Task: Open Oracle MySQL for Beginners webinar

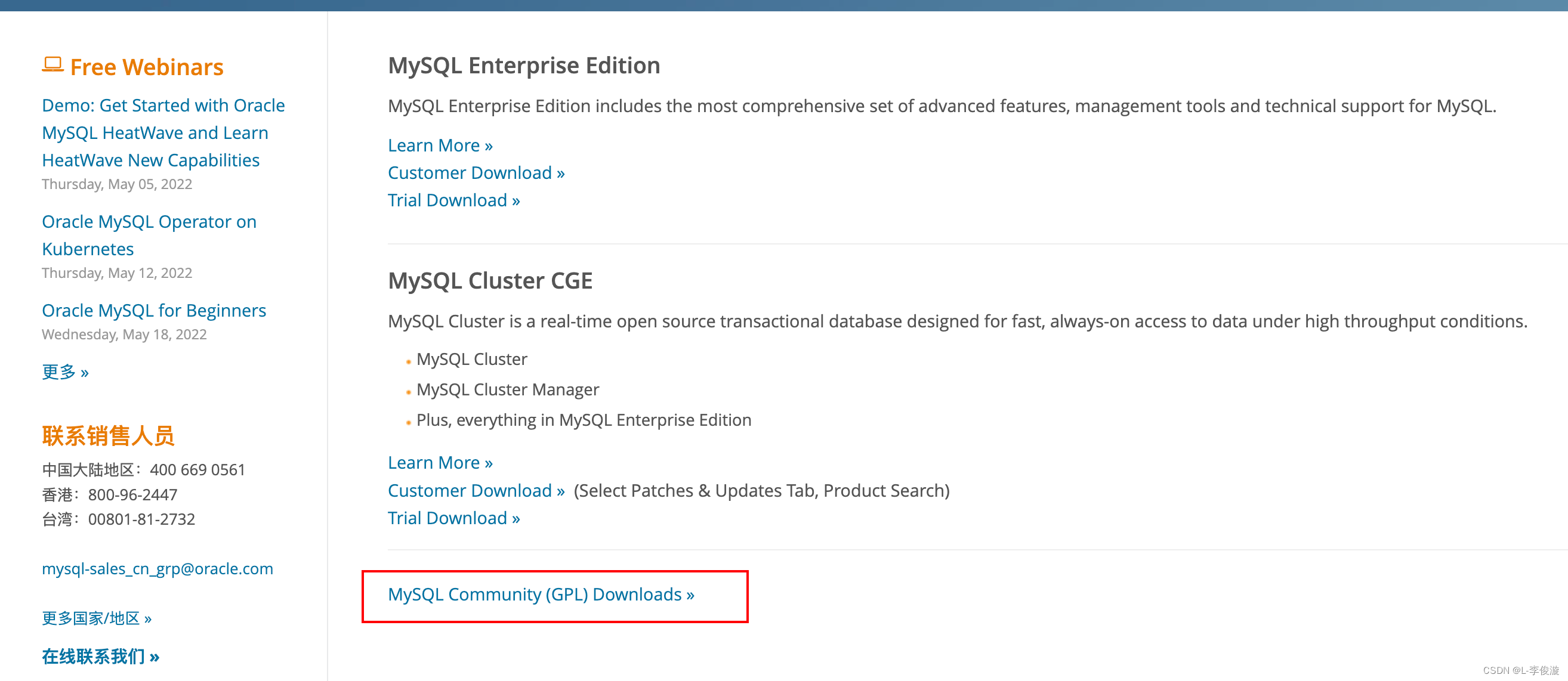Action: tap(154, 310)
